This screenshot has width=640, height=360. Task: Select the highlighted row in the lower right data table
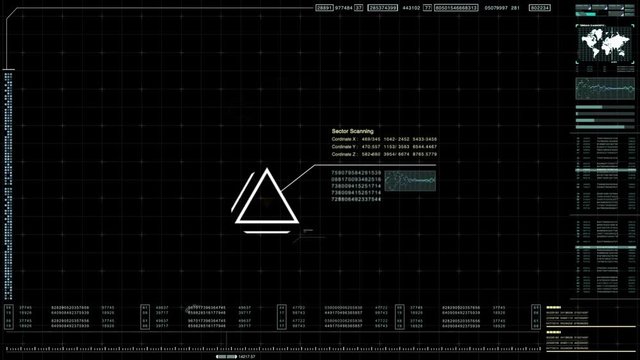[x=605, y=247]
